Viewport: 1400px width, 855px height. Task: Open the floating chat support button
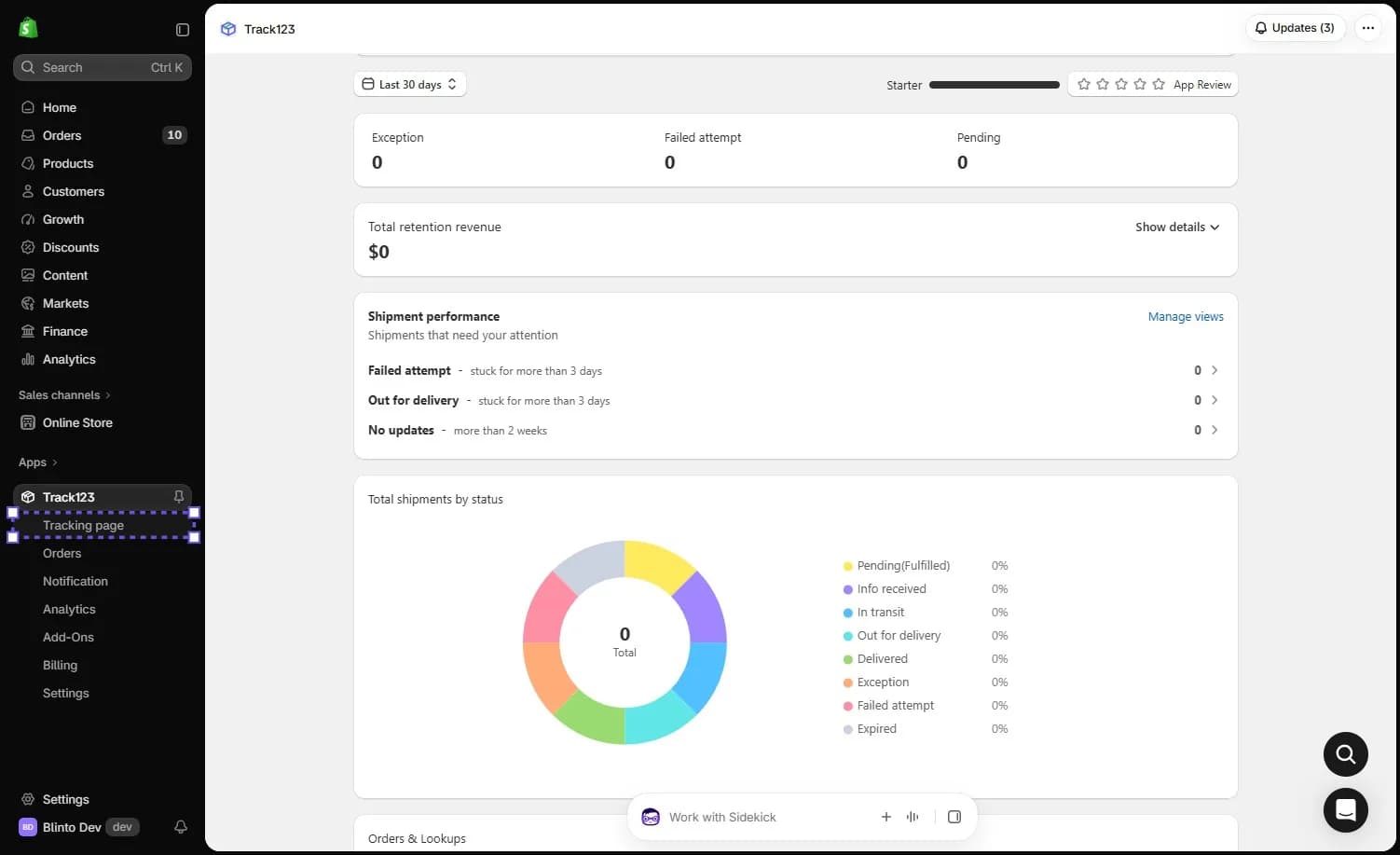[1346, 810]
